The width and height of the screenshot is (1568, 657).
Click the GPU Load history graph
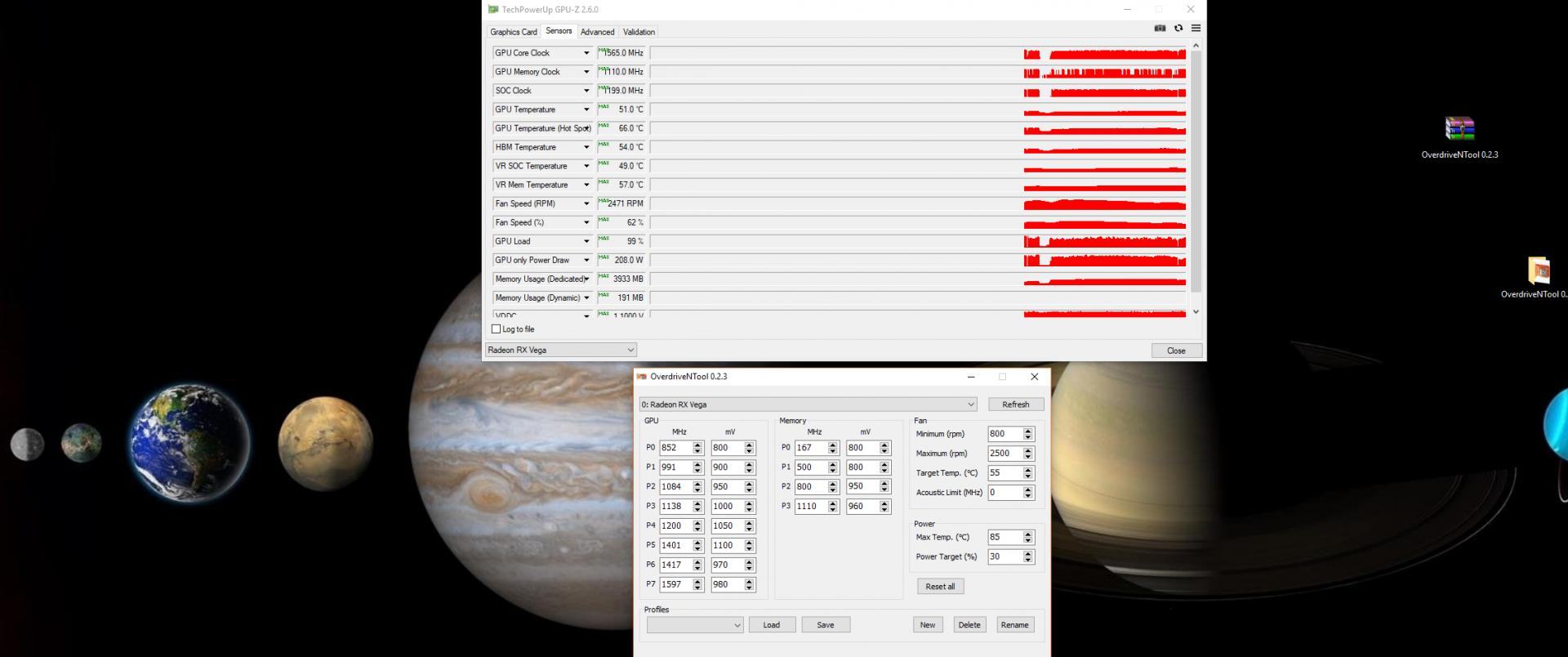[918, 241]
